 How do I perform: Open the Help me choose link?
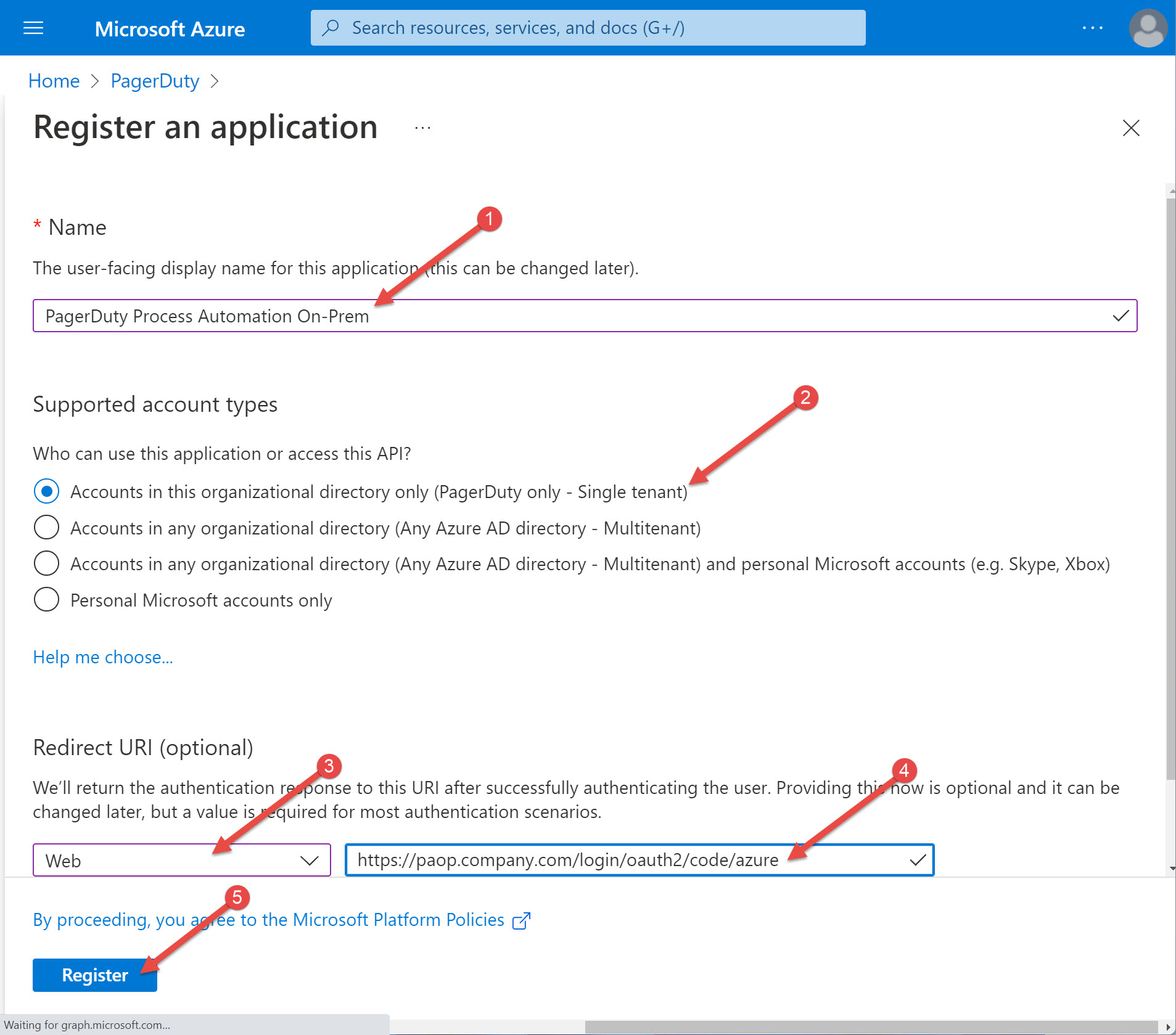(x=103, y=657)
